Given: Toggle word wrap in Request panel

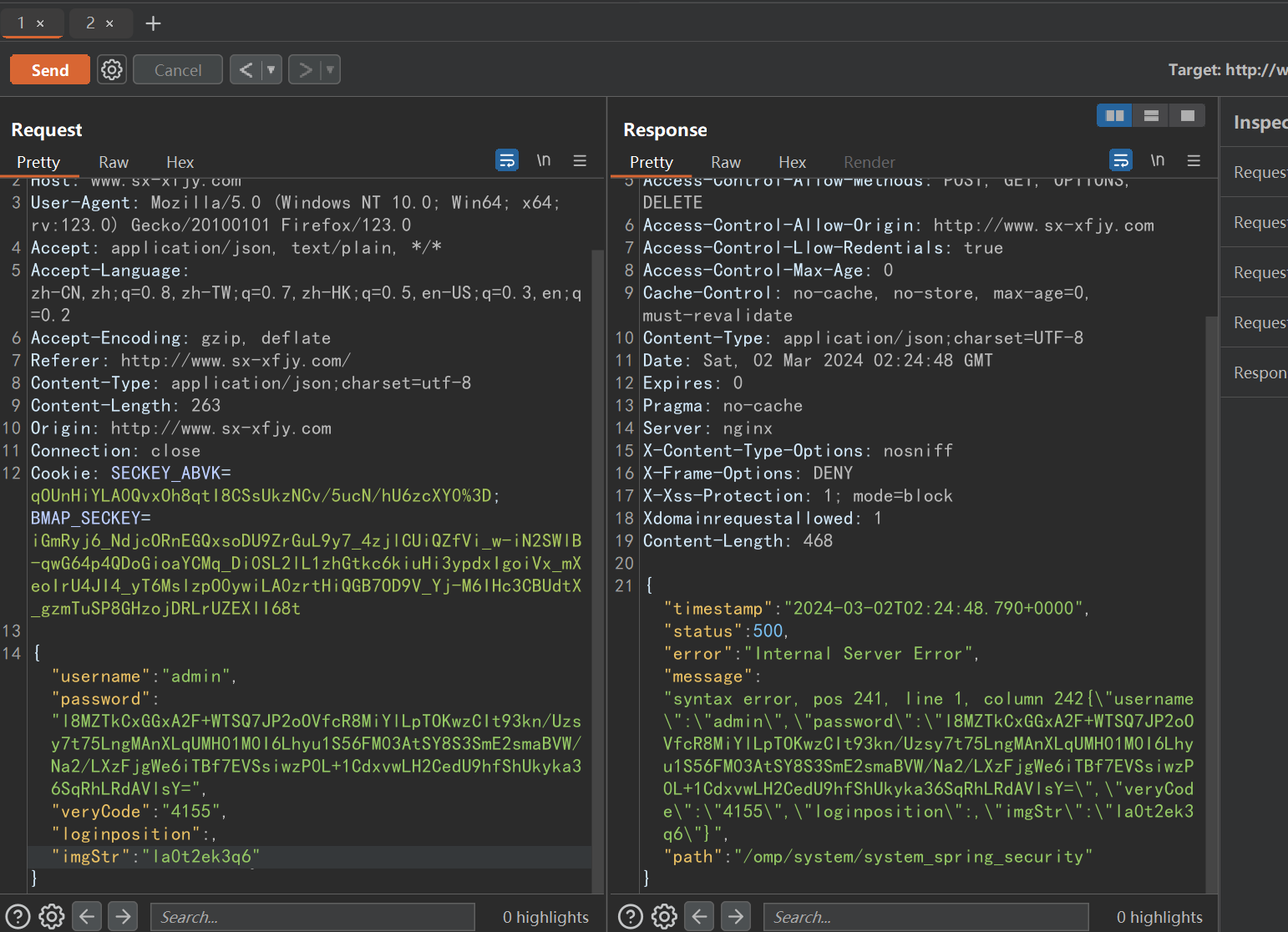Looking at the screenshot, I should tap(507, 160).
